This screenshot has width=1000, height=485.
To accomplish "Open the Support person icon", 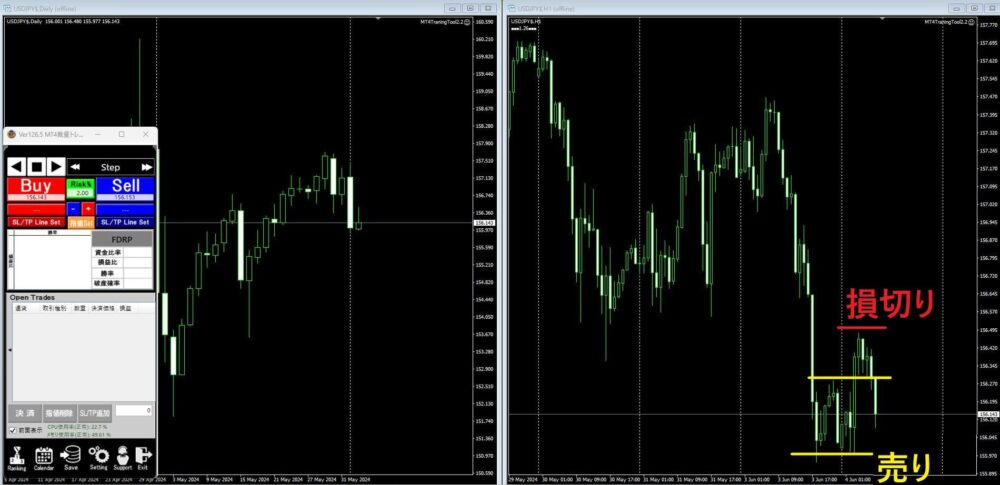I will pyautogui.click(x=122, y=459).
